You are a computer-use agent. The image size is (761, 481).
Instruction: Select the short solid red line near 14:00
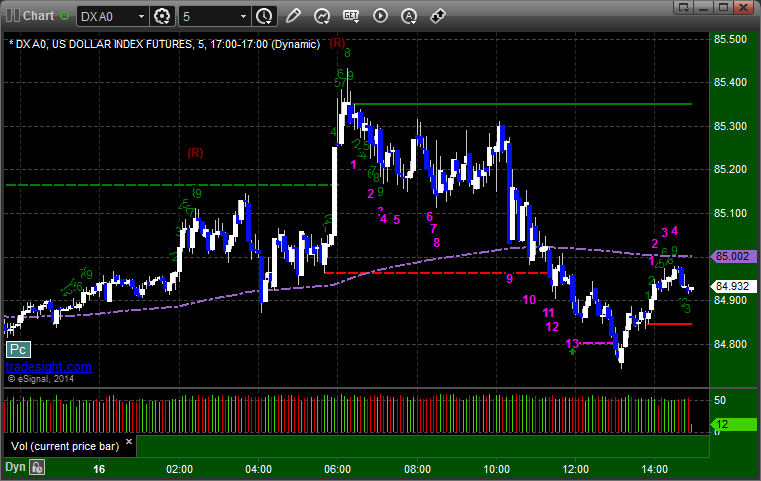[x=670, y=324]
